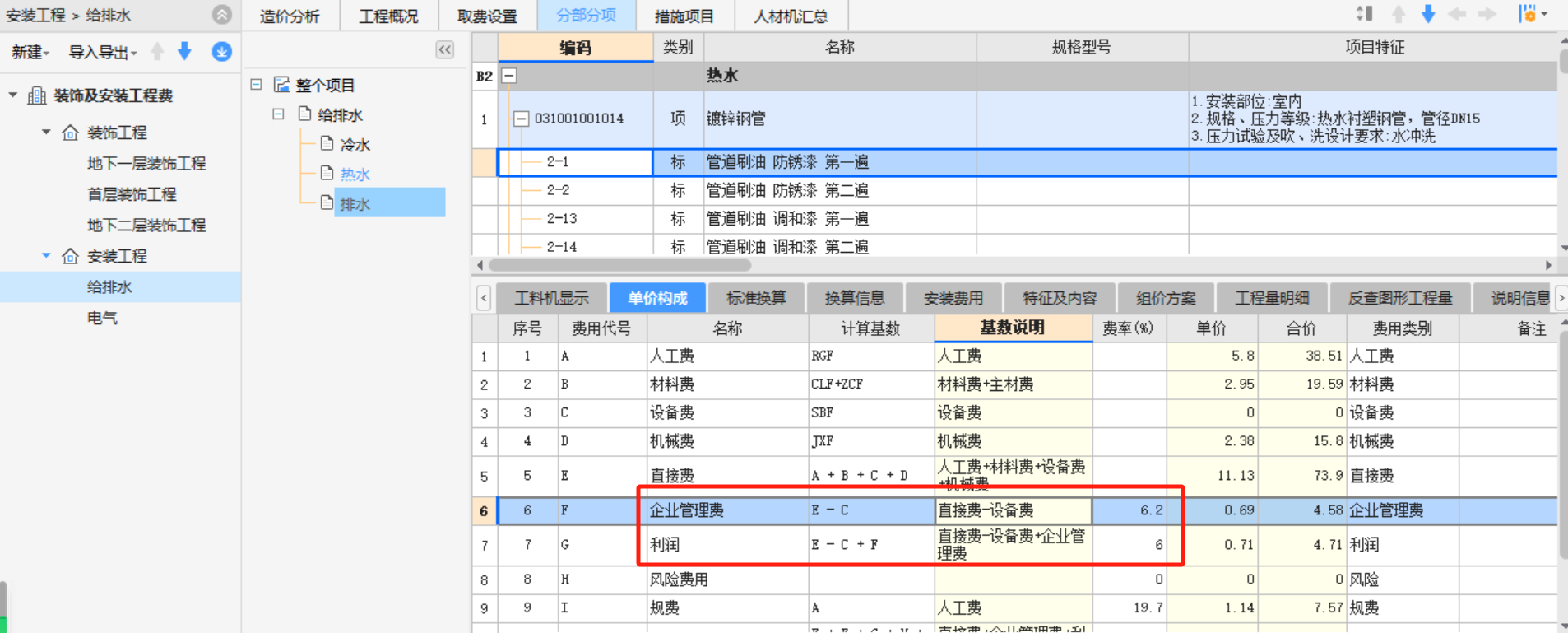
Task: Open the 标准换算 tab
Action: [756, 298]
